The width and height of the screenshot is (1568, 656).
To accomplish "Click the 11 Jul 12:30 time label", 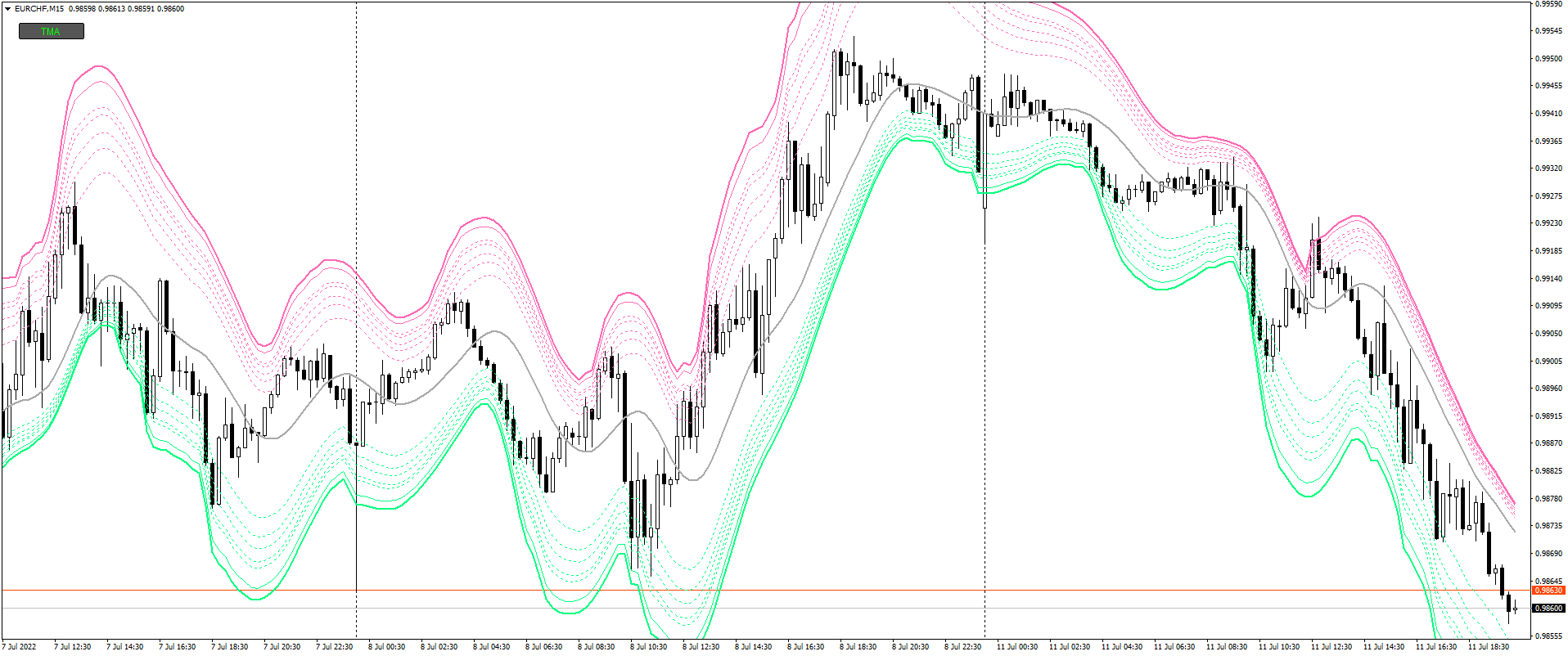I will 1331,647.
